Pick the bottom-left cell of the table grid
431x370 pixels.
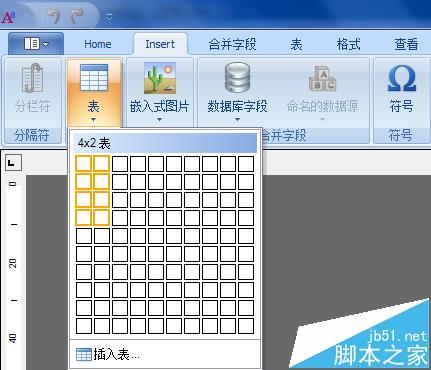point(84,326)
